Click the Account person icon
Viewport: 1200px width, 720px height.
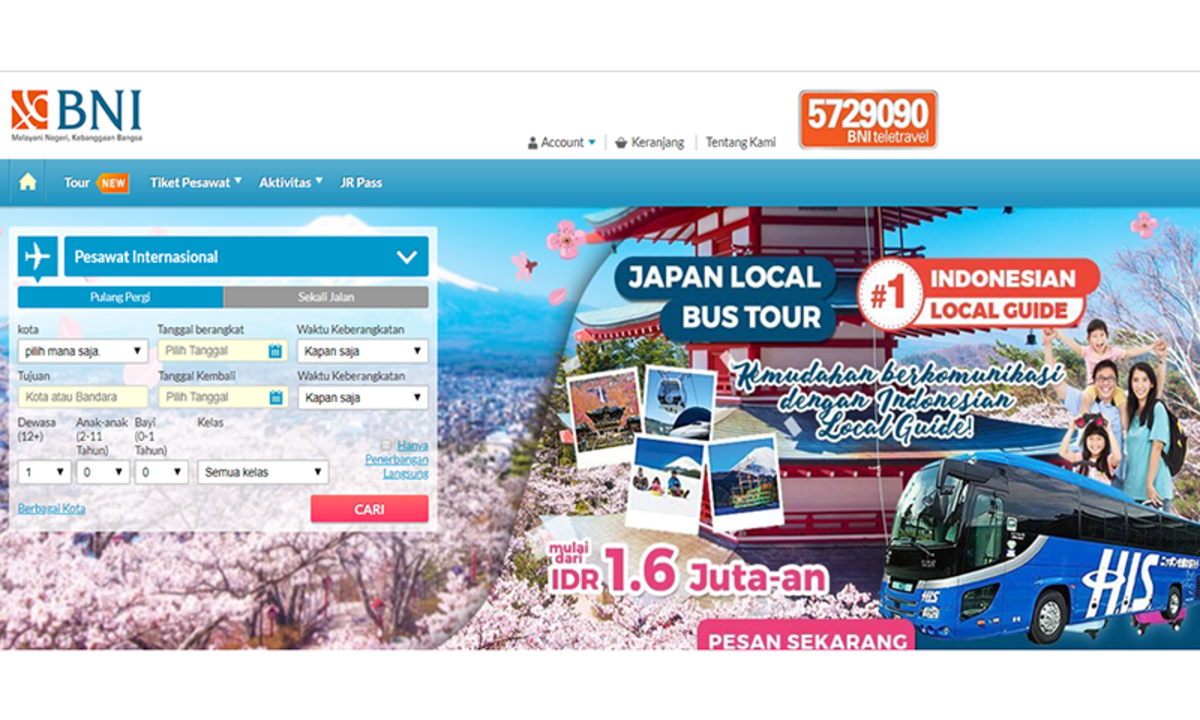coord(533,143)
